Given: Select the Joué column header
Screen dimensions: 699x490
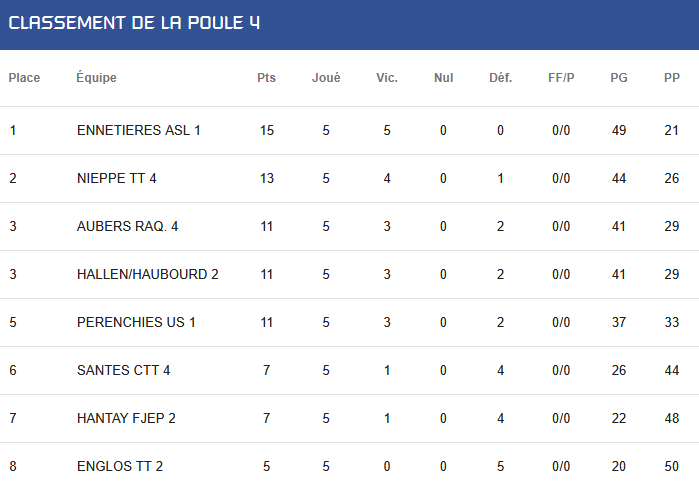Looking at the screenshot, I should tap(326, 78).
